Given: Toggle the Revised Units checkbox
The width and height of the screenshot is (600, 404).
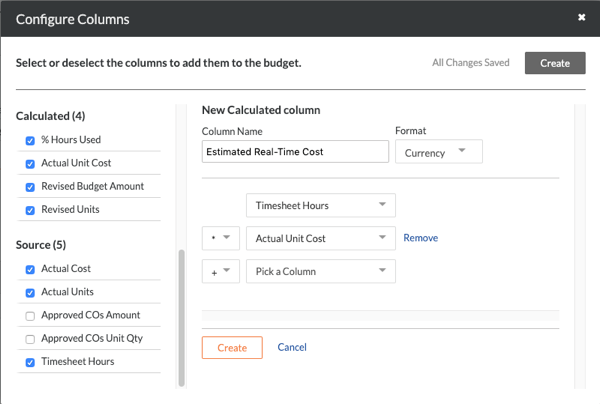Looking at the screenshot, I should tap(30, 210).
